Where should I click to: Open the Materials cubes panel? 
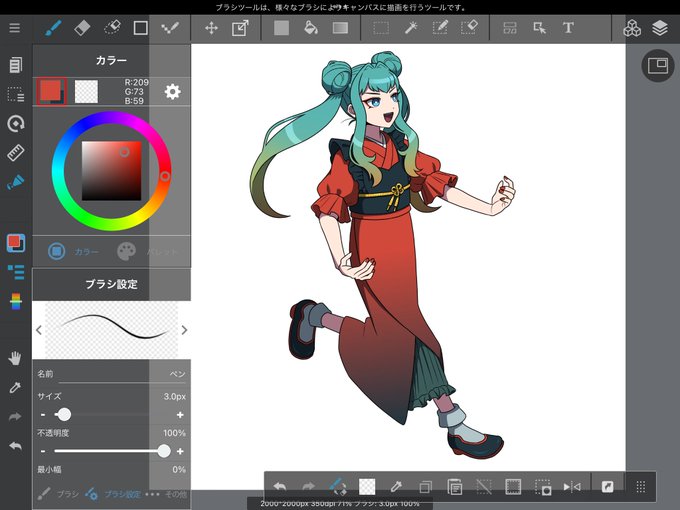click(632, 28)
